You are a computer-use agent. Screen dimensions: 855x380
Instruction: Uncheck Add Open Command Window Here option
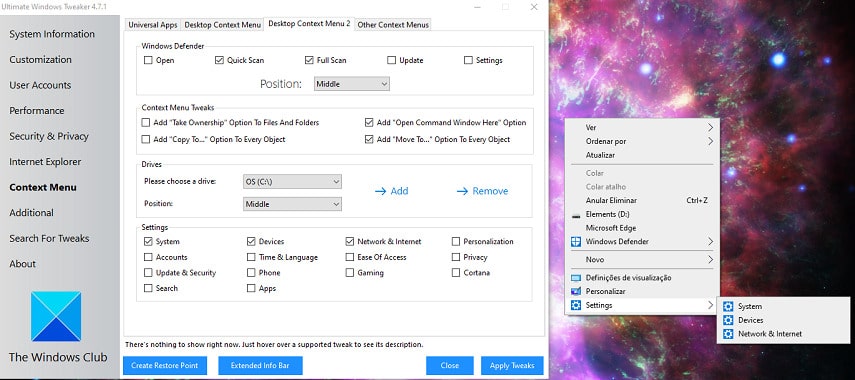tap(369, 123)
